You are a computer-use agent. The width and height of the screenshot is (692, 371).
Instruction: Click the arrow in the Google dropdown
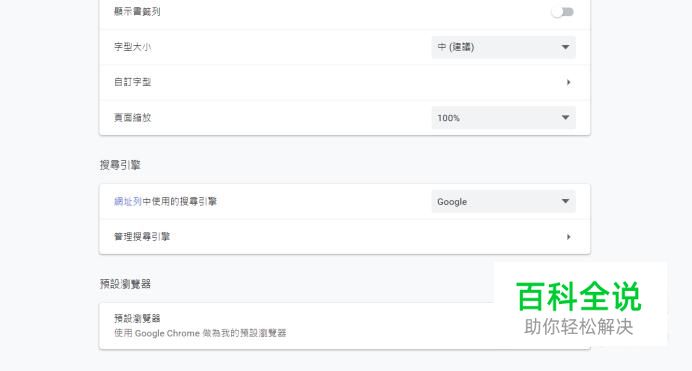point(565,202)
